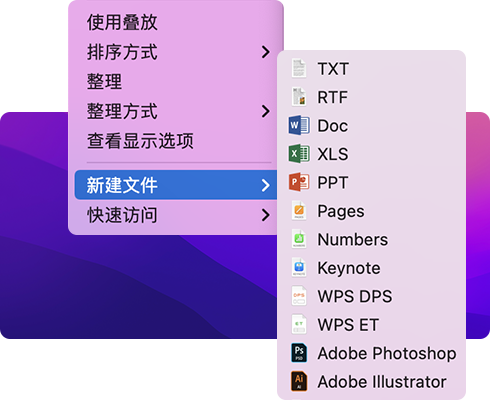Click the RTF document icon
The height and width of the screenshot is (400, 490).
pyautogui.click(x=299, y=97)
